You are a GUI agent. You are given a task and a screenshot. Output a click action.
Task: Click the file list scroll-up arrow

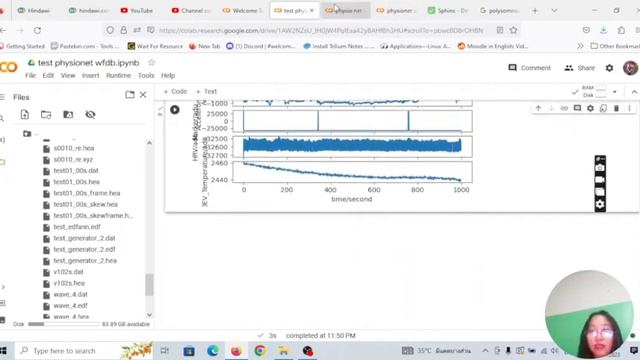coord(149,143)
